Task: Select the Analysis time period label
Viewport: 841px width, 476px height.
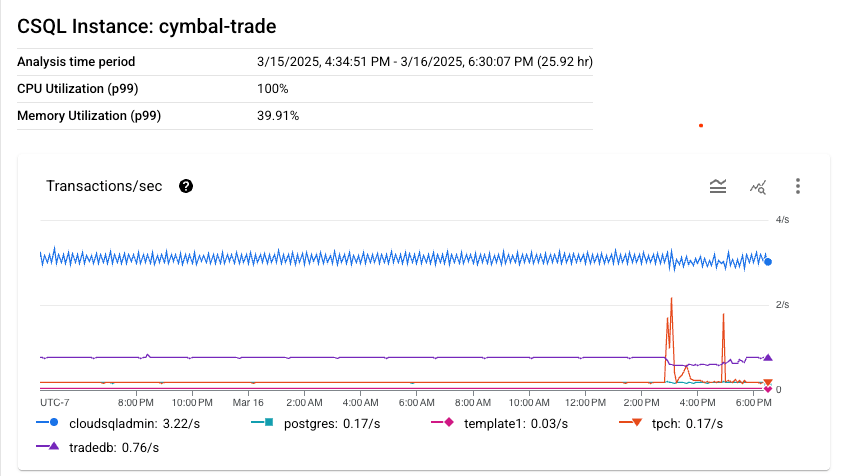Action: point(76,62)
